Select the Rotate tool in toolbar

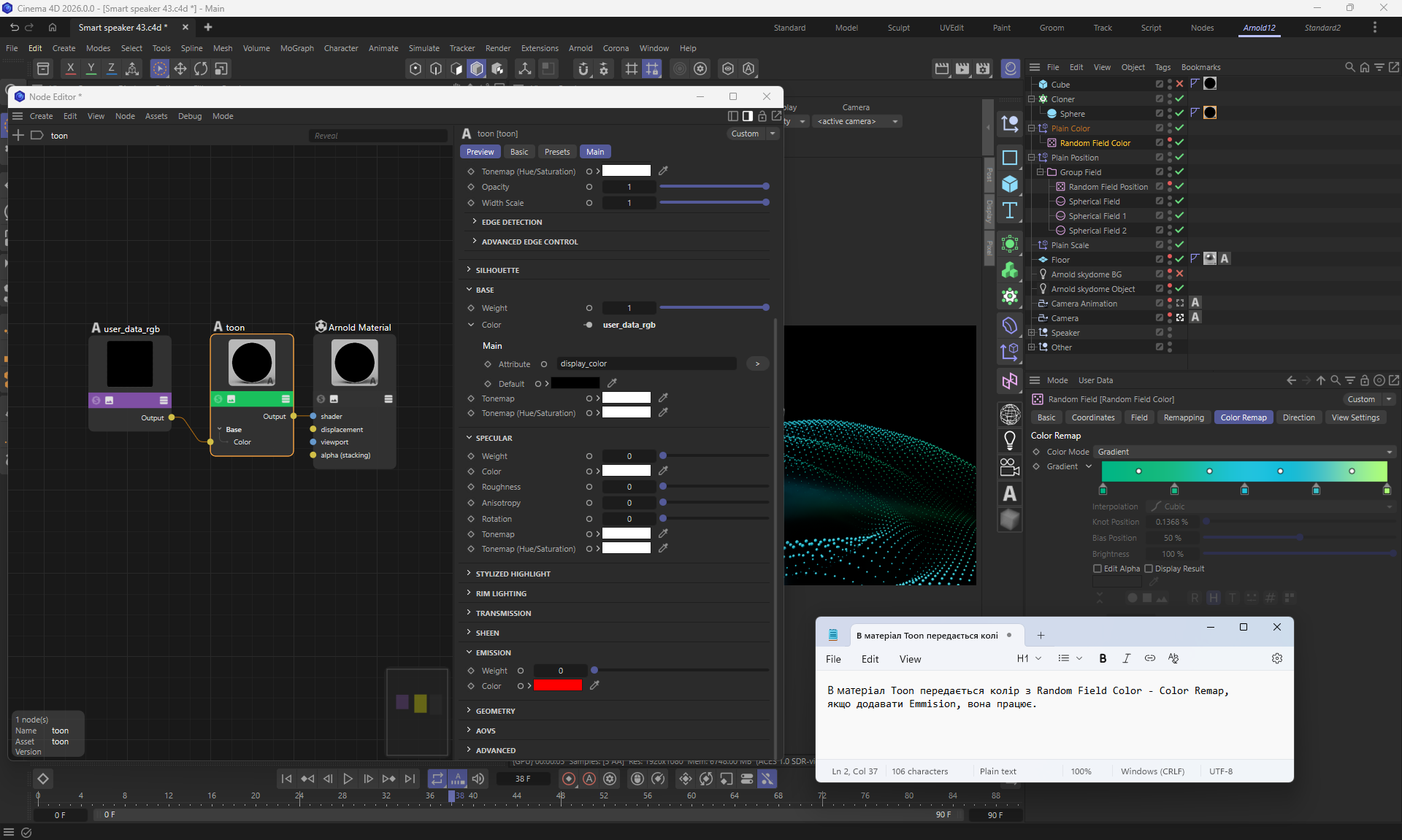coord(200,69)
